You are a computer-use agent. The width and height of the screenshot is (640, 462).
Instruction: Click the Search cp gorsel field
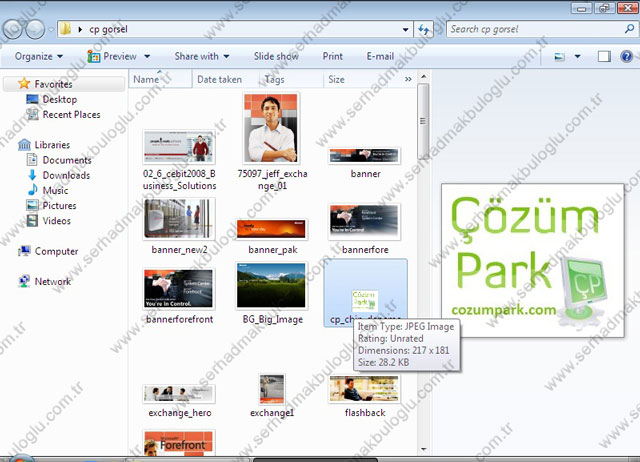541,29
